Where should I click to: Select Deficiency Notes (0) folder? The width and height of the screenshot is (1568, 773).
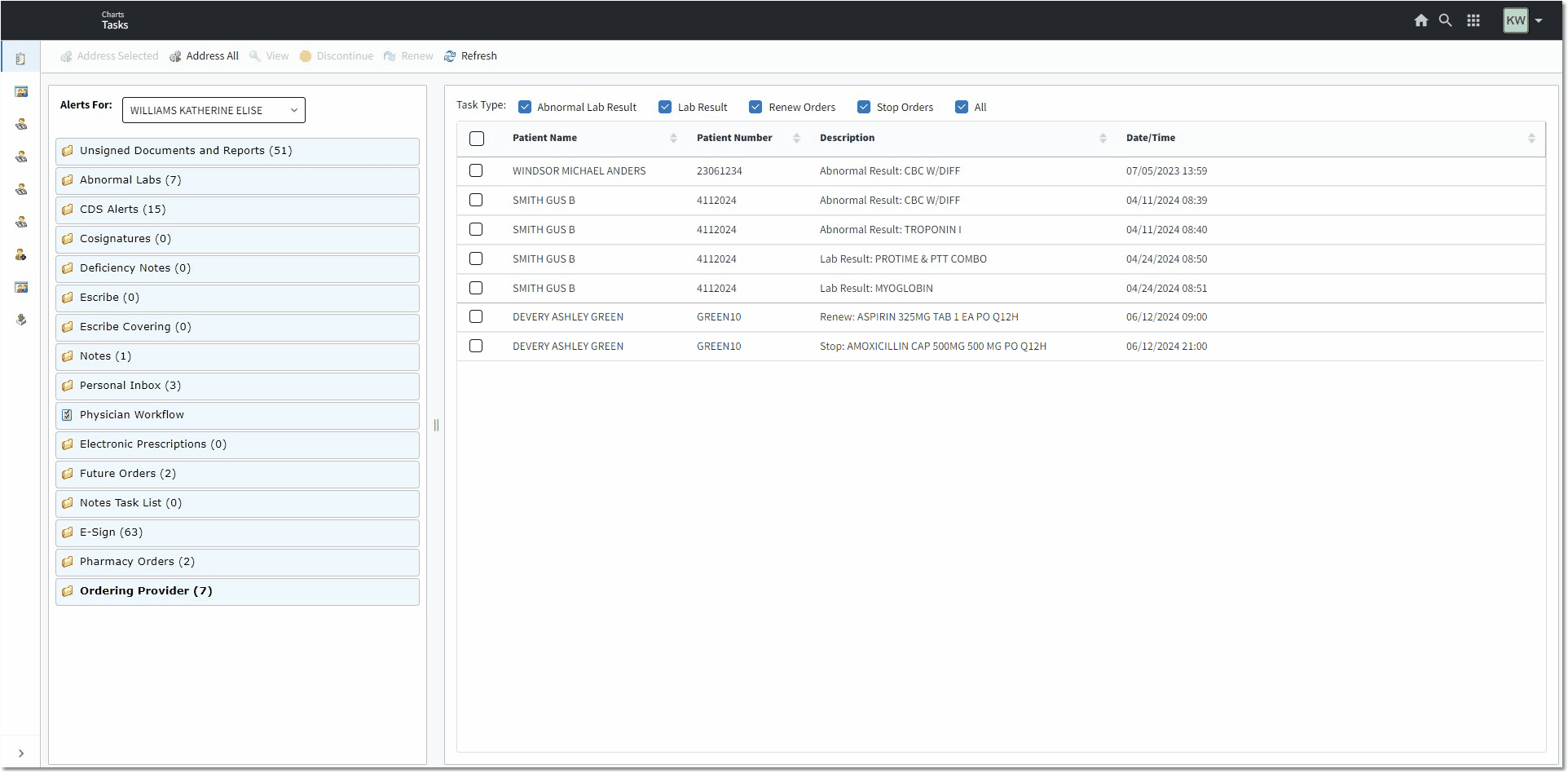click(237, 268)
